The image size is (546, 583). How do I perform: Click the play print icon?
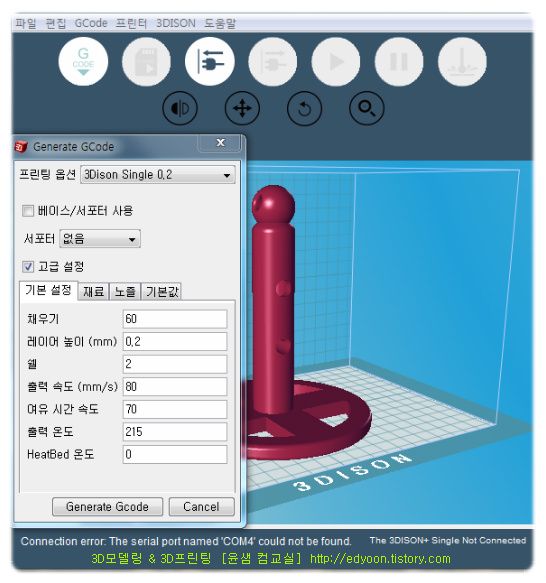(336, 61)
